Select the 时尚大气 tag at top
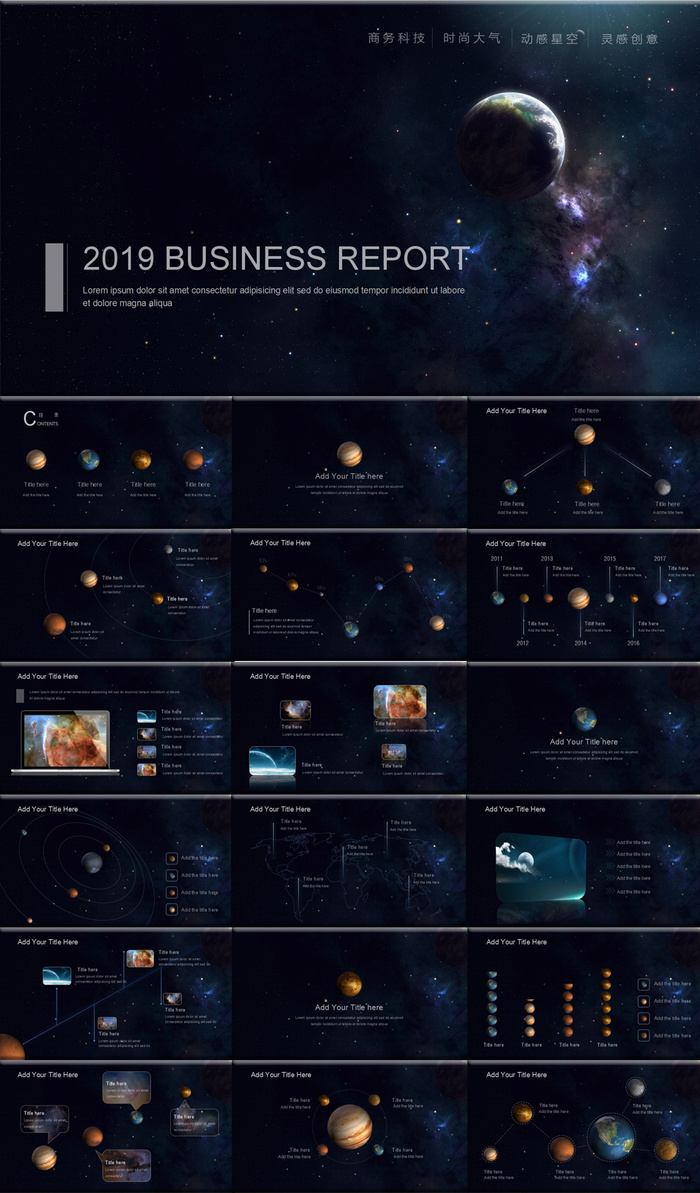700x1193 pixels. [x=472, y=38]
